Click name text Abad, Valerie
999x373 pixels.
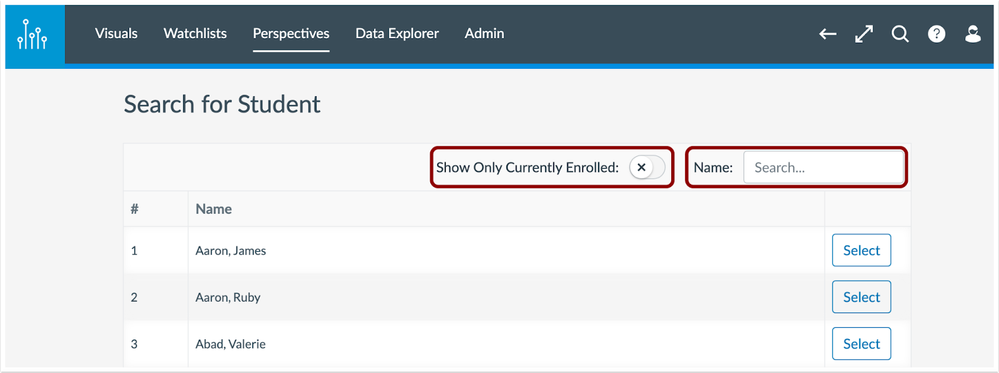point(231,344)
